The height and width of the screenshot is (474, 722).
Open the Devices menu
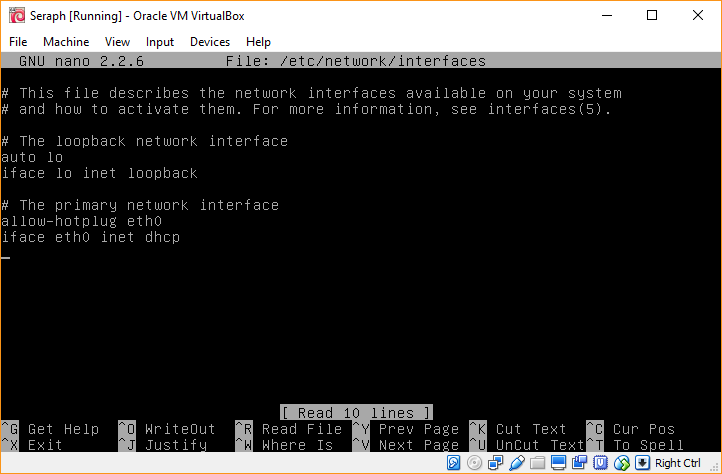(210, 42)
